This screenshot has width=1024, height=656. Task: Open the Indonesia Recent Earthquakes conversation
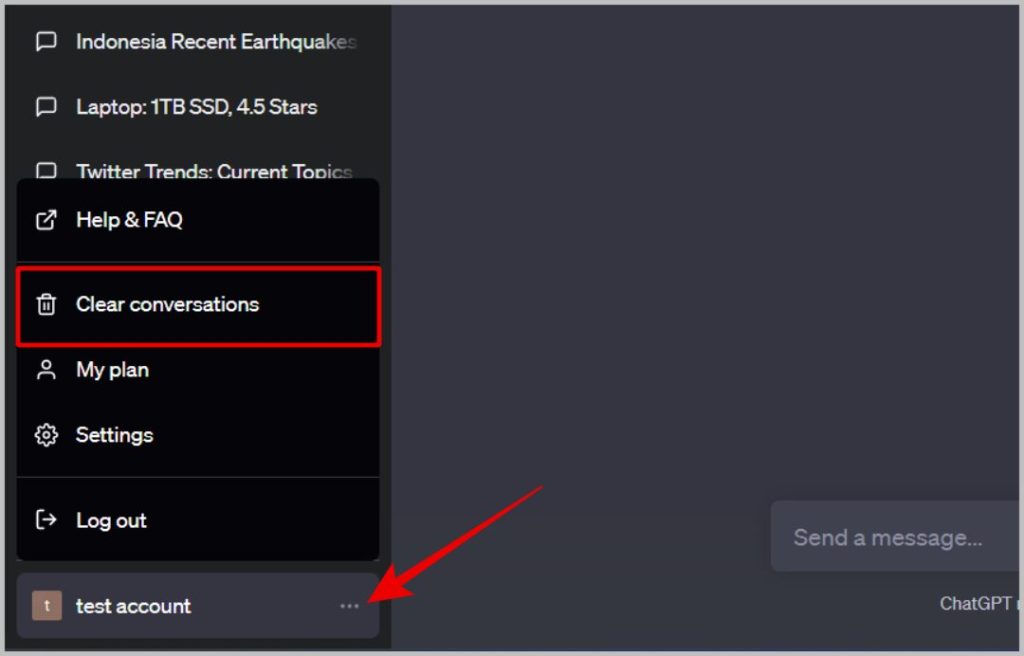coord(196,41)
